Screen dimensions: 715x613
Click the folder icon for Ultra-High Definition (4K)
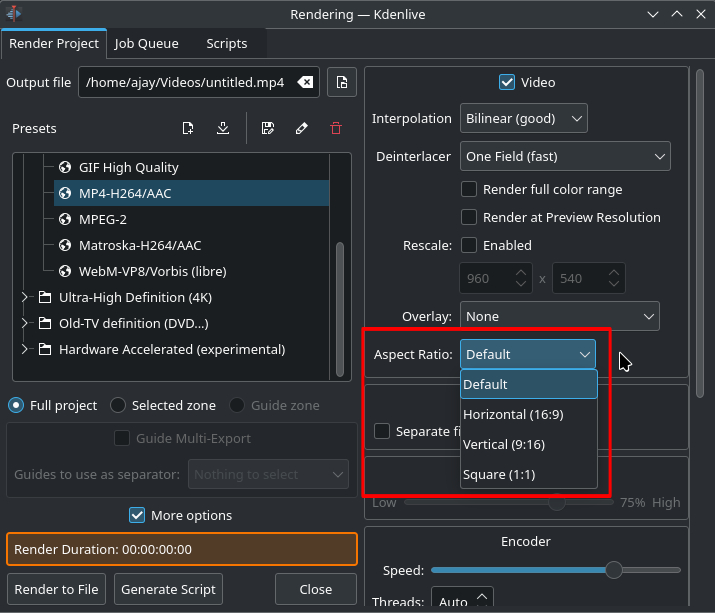click(45, 297)
